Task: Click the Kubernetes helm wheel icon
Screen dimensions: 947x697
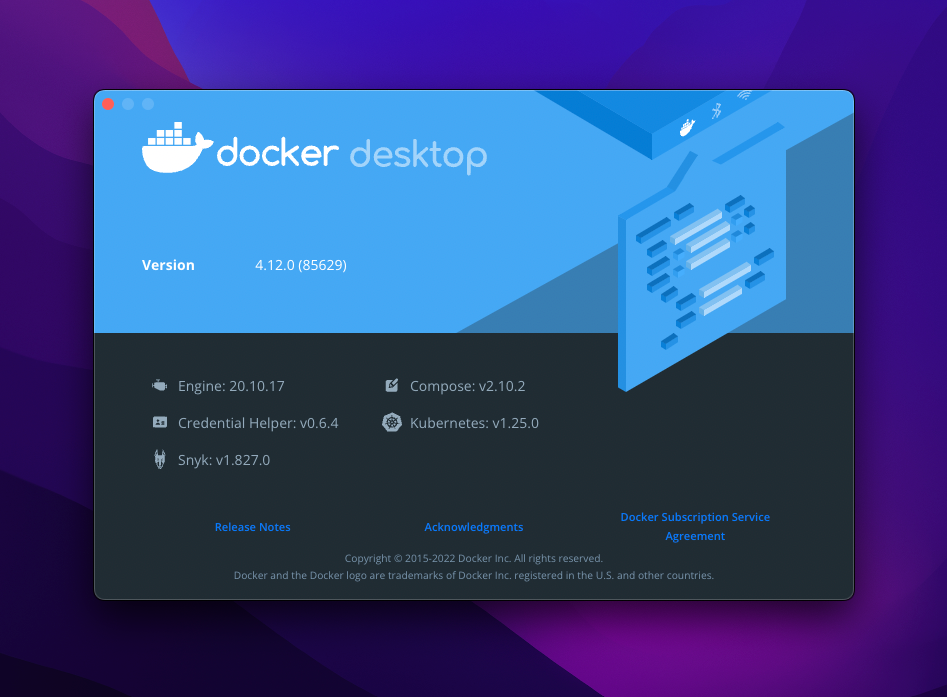Action: click(x=392, y=422)
